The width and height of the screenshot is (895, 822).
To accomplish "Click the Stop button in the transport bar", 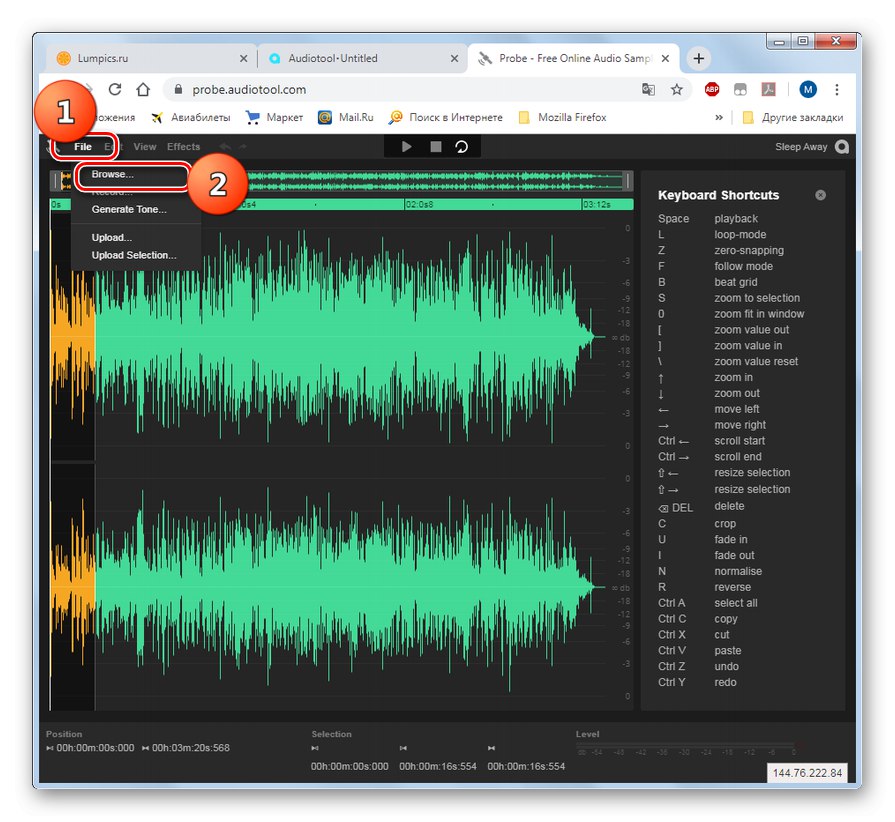I will coord(436,147).
